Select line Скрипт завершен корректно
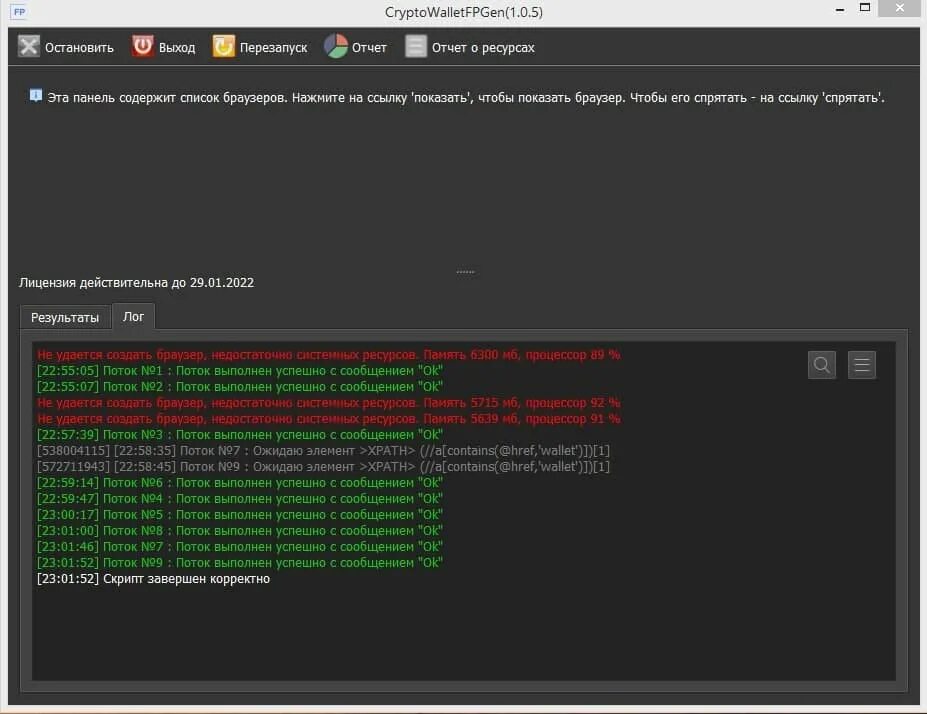Image resolution: width=927 pixels, height=714 pixels. click(154, 579)
